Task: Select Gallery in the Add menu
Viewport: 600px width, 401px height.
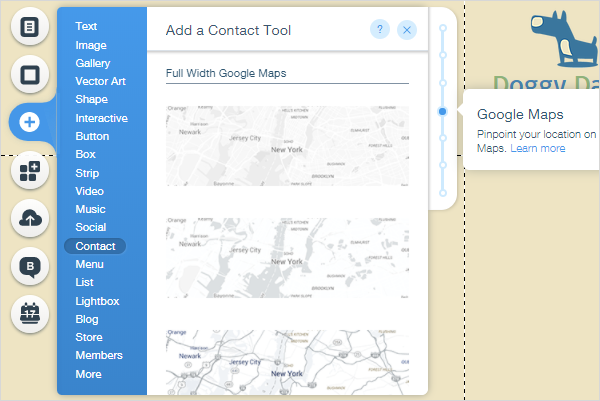Action: pyautogui.click(x=93, y=63)
